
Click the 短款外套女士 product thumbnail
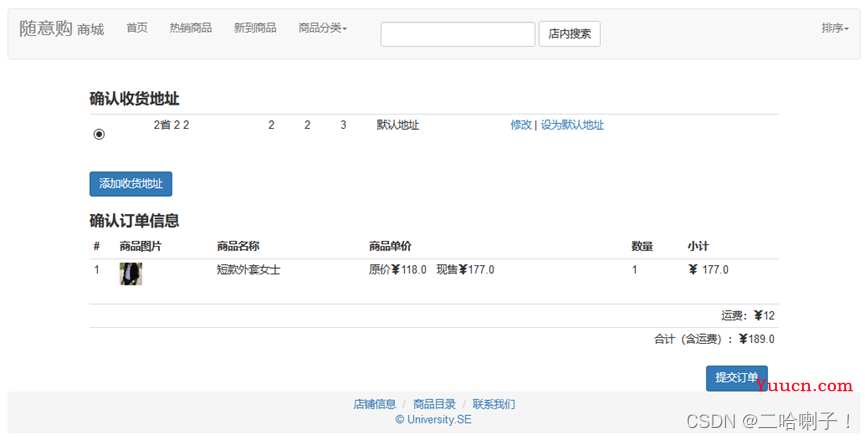[x=131, y=273]
